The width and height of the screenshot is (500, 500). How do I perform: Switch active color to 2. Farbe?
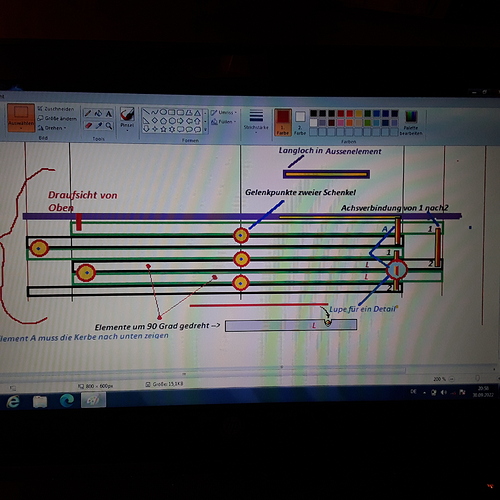pos(300,123)
